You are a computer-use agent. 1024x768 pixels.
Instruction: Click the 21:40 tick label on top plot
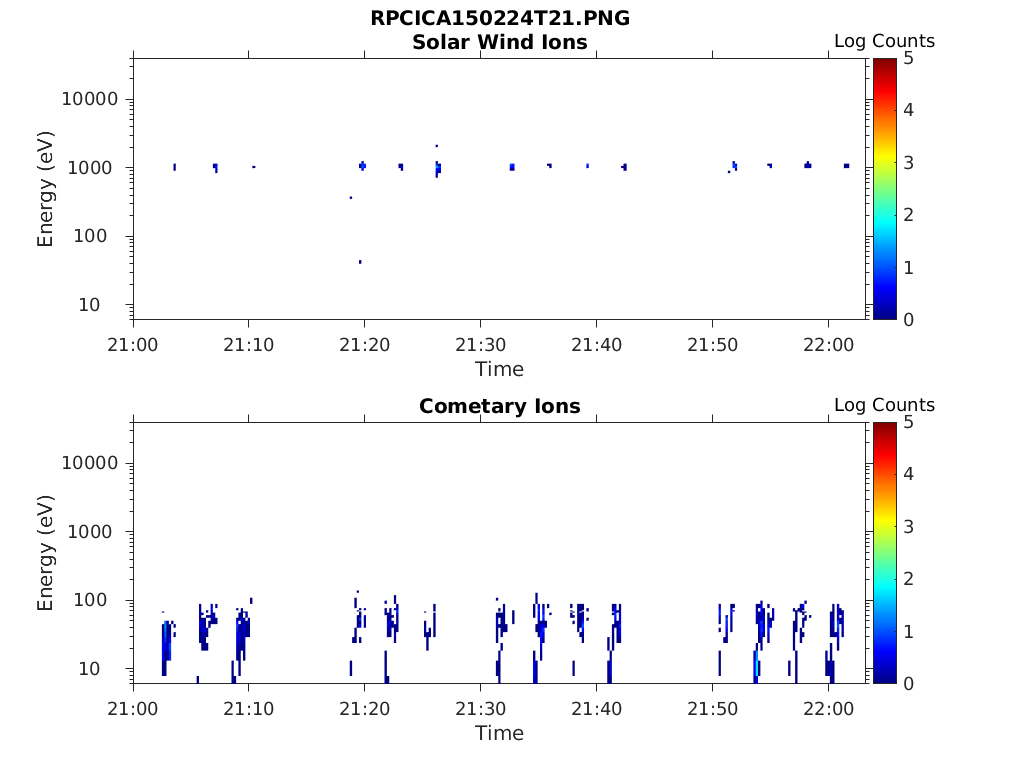pyautogui.click(x=596, y=344)
